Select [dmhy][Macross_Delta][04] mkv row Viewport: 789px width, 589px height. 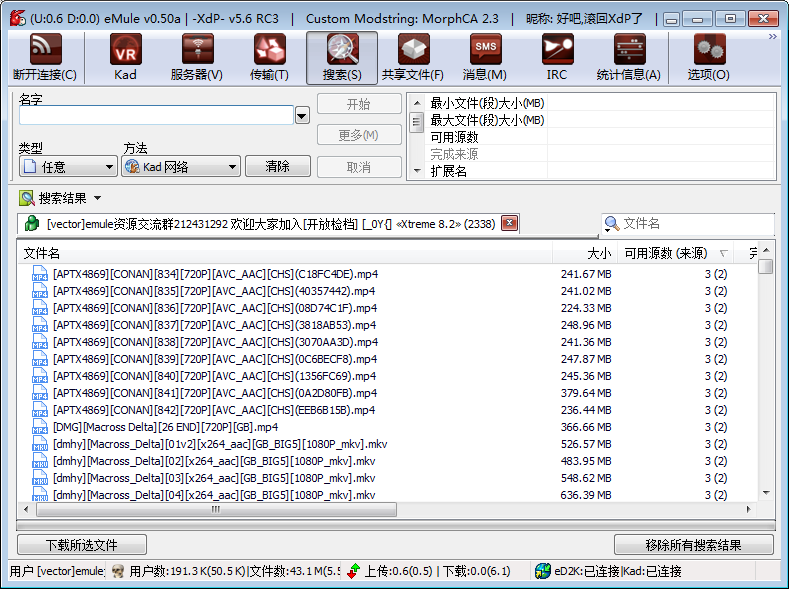tap(387, 495)
